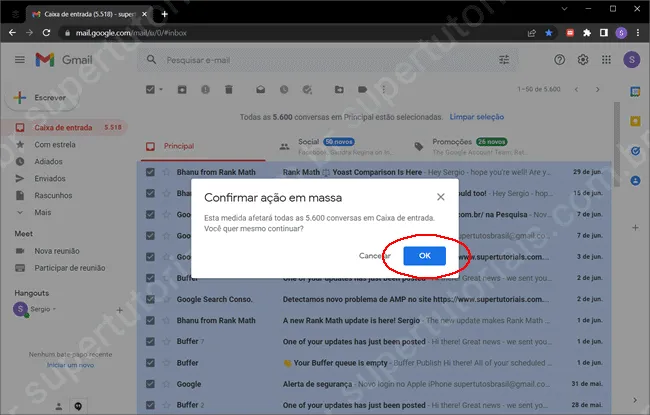Click Iniciar um novo link
Viewport: 650px width, 415px height.
pos(70,365)
